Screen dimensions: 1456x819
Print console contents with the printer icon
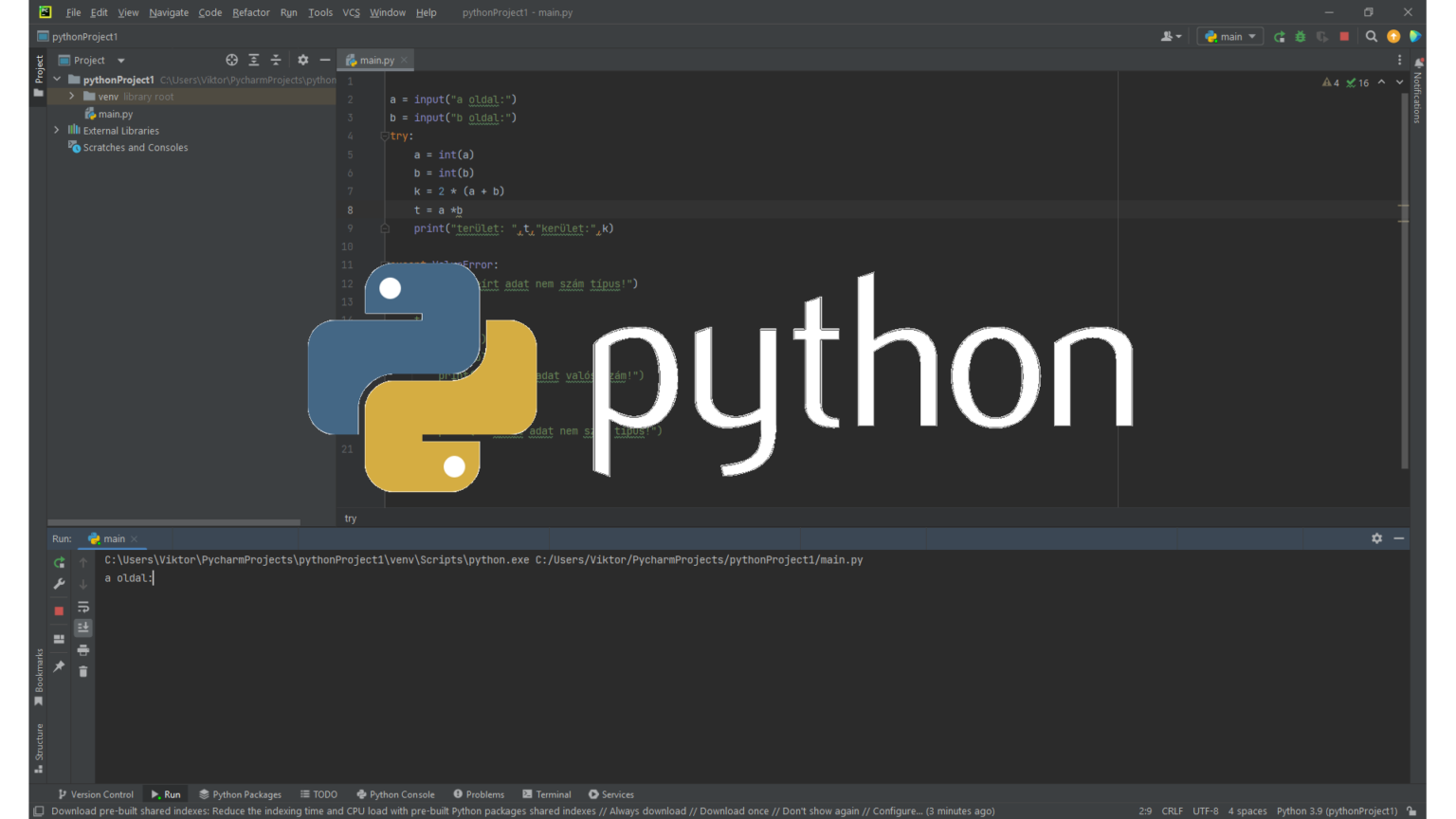coord(82,650)
